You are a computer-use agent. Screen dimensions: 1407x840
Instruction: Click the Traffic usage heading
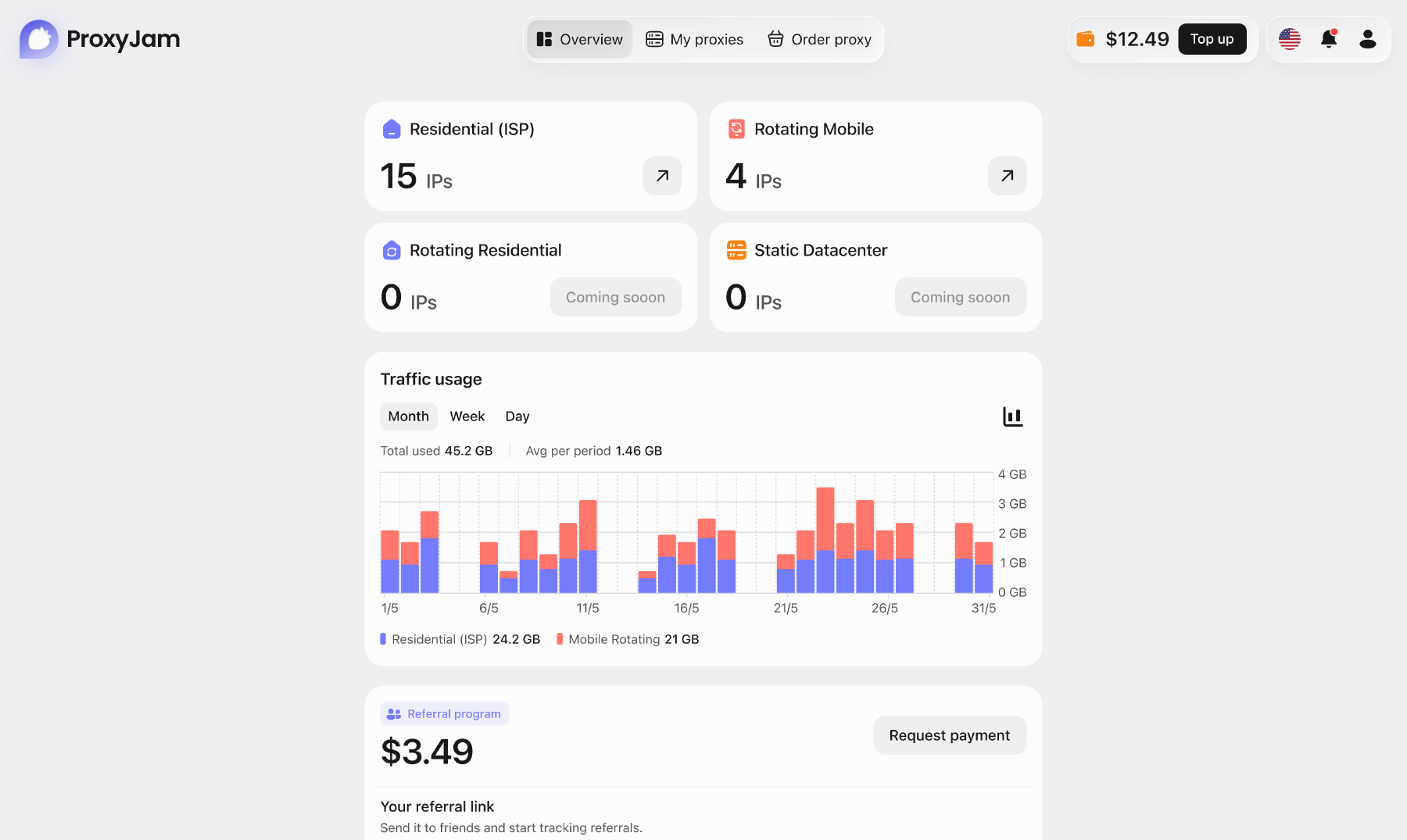pos(431,379)
